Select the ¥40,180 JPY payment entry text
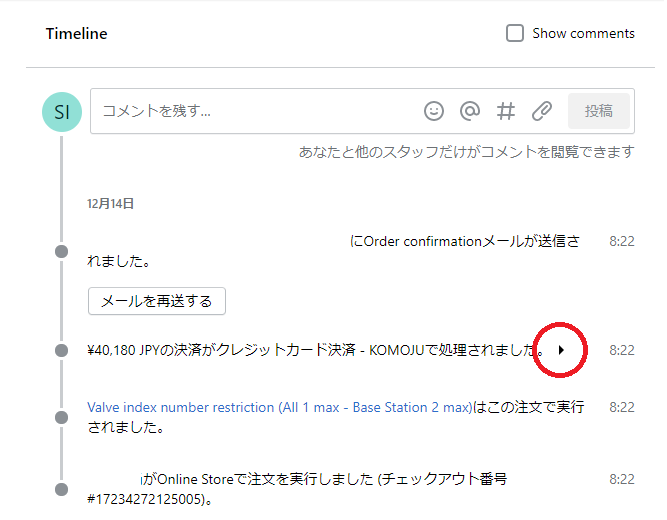This screenshot has height=520, width=667. 316,350
